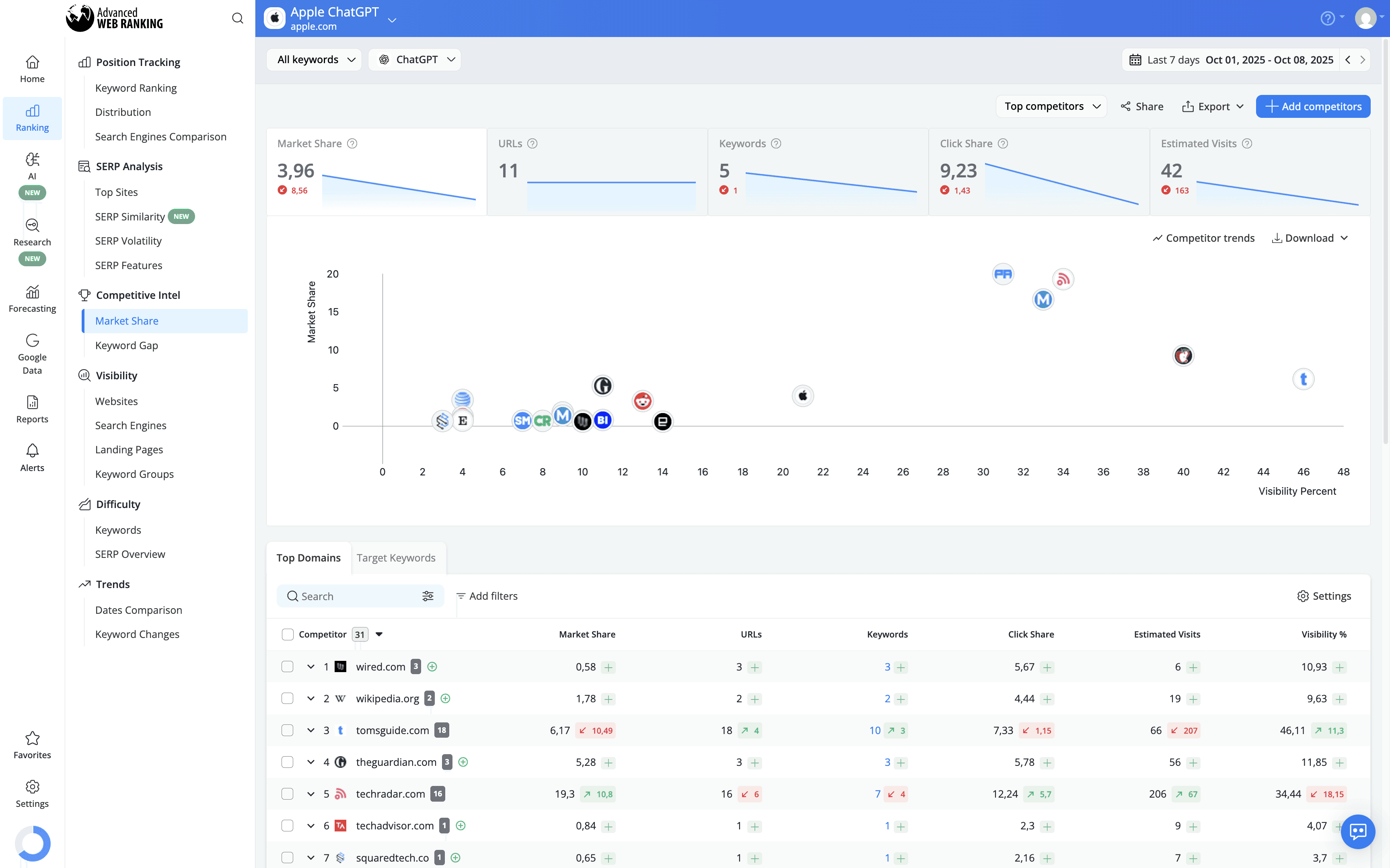Image resolution: width=1390 pixels, height=868 pixels.
Task: Open the Export dropdown
Action: click(1213, 106)
